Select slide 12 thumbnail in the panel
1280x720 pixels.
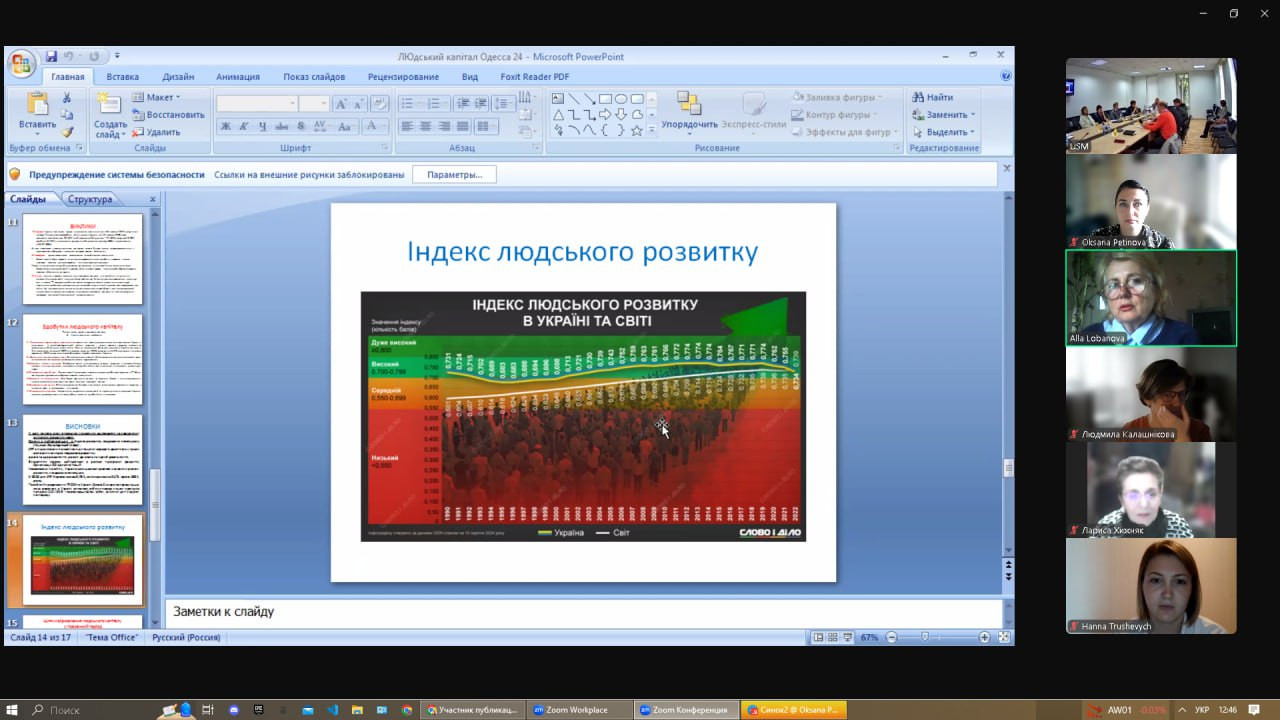(x=82, y=360)
